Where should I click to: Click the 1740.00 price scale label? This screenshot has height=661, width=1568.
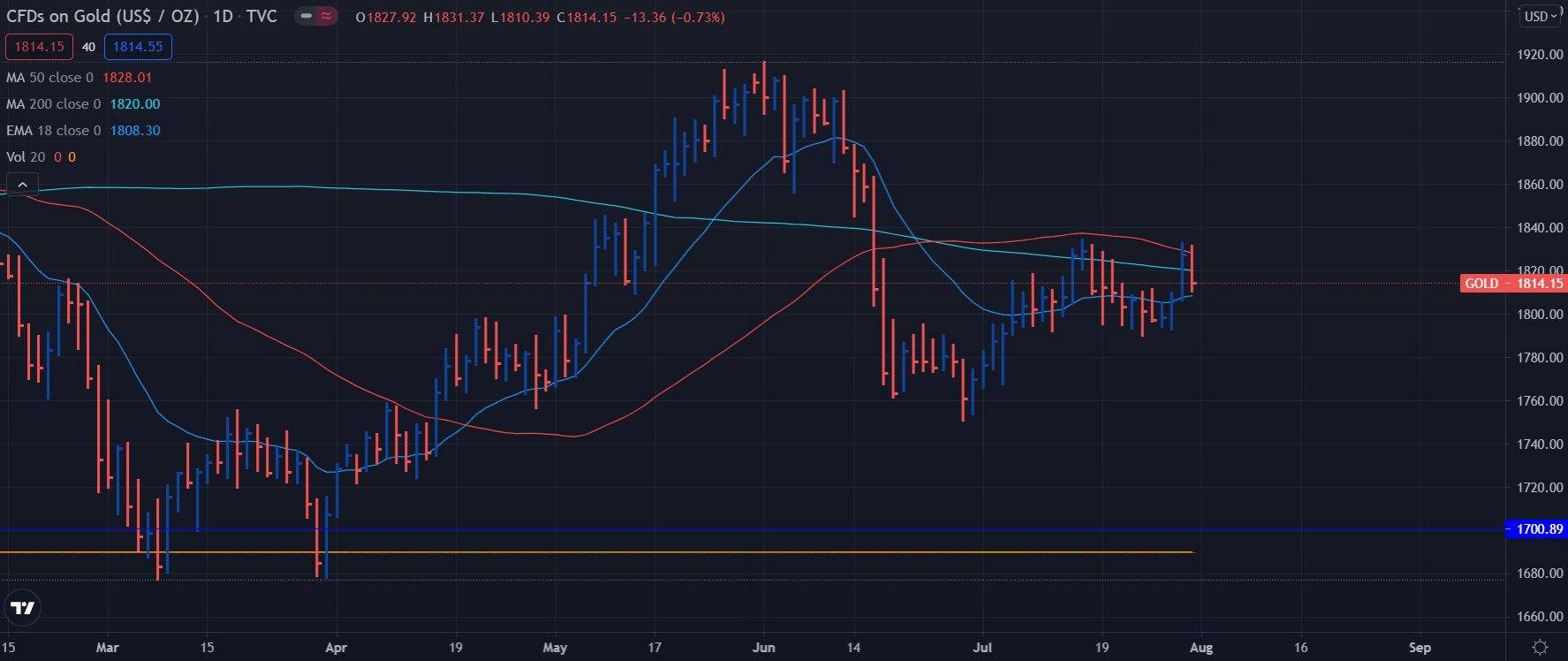point(1540,444)
